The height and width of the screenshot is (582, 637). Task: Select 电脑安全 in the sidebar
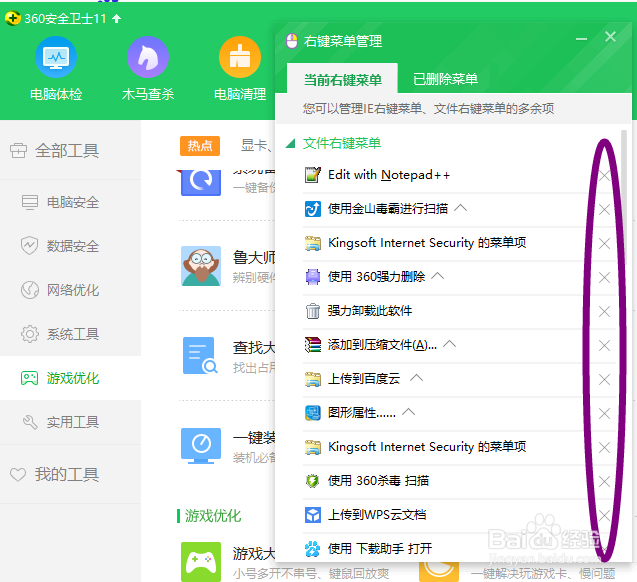pos(70,202)
